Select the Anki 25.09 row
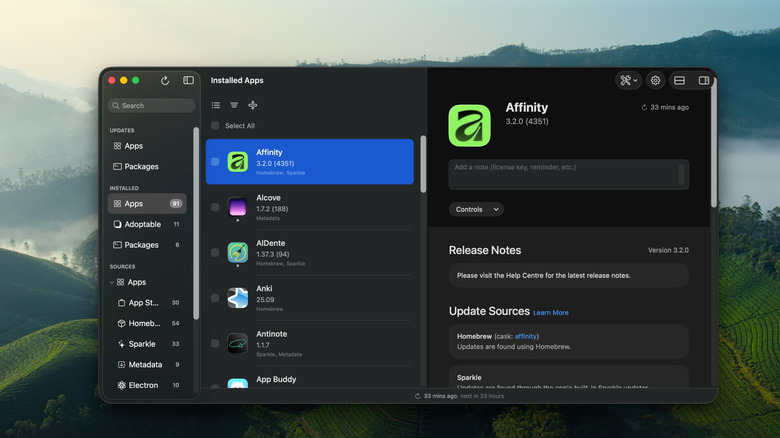 pyautogui.click(x=310, y=298)
